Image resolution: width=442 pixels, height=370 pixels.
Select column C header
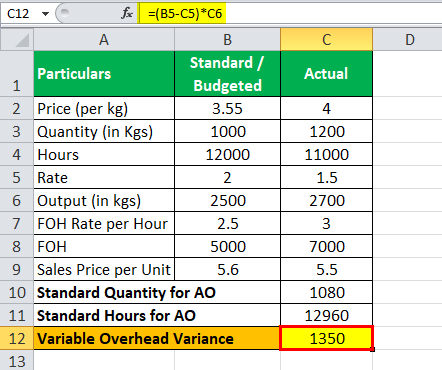coord(326,40)
